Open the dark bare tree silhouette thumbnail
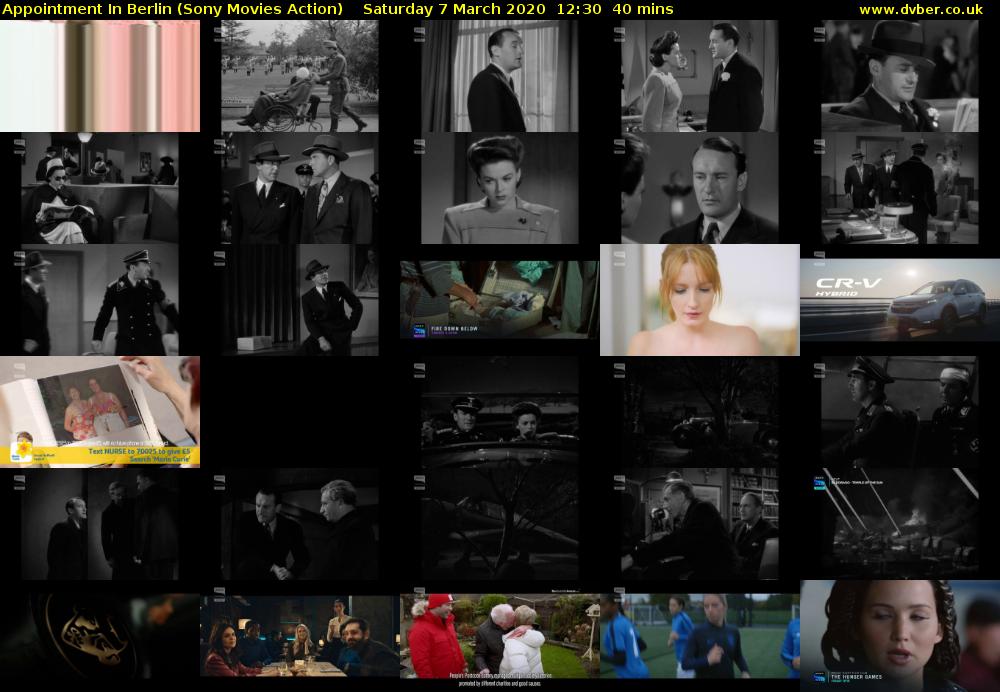The height and width of the screenshot is (692, 1000). click(499, 524)
